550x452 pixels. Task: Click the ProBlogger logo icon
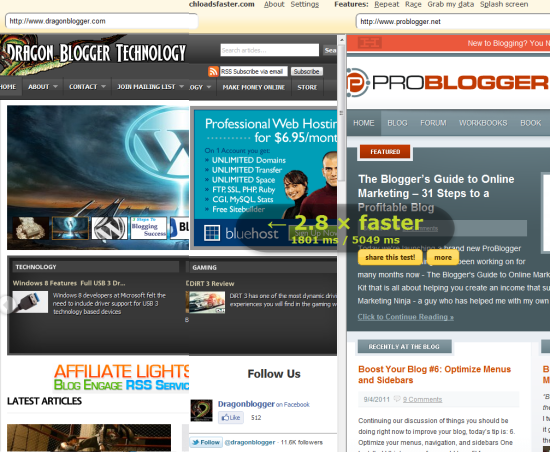[358, 83]
